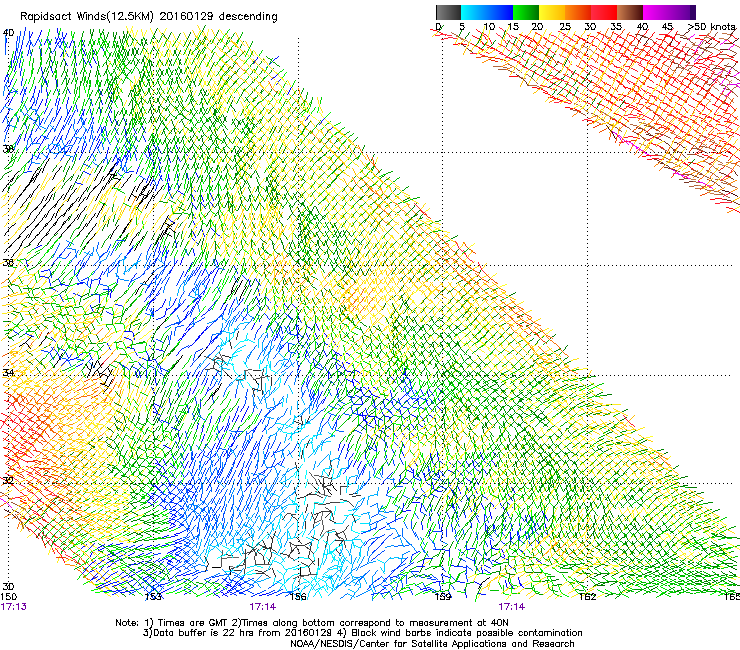Click the '35' legend scale label
This screenshot has width=740, height=650.
(616, 26)
